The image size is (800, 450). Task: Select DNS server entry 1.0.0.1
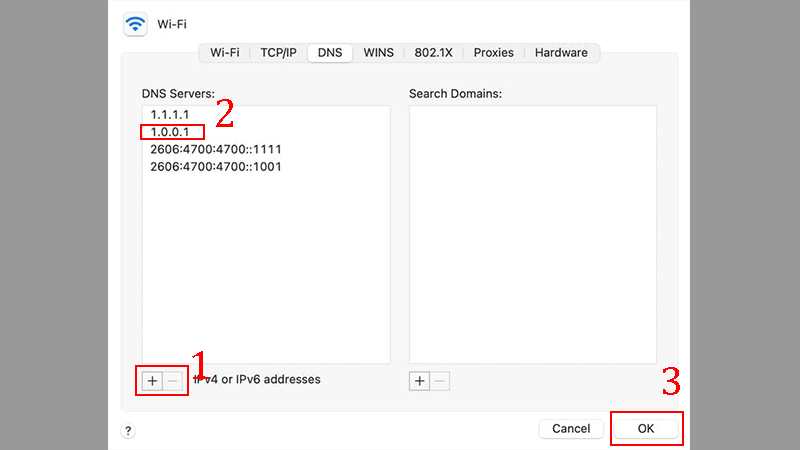171,132
